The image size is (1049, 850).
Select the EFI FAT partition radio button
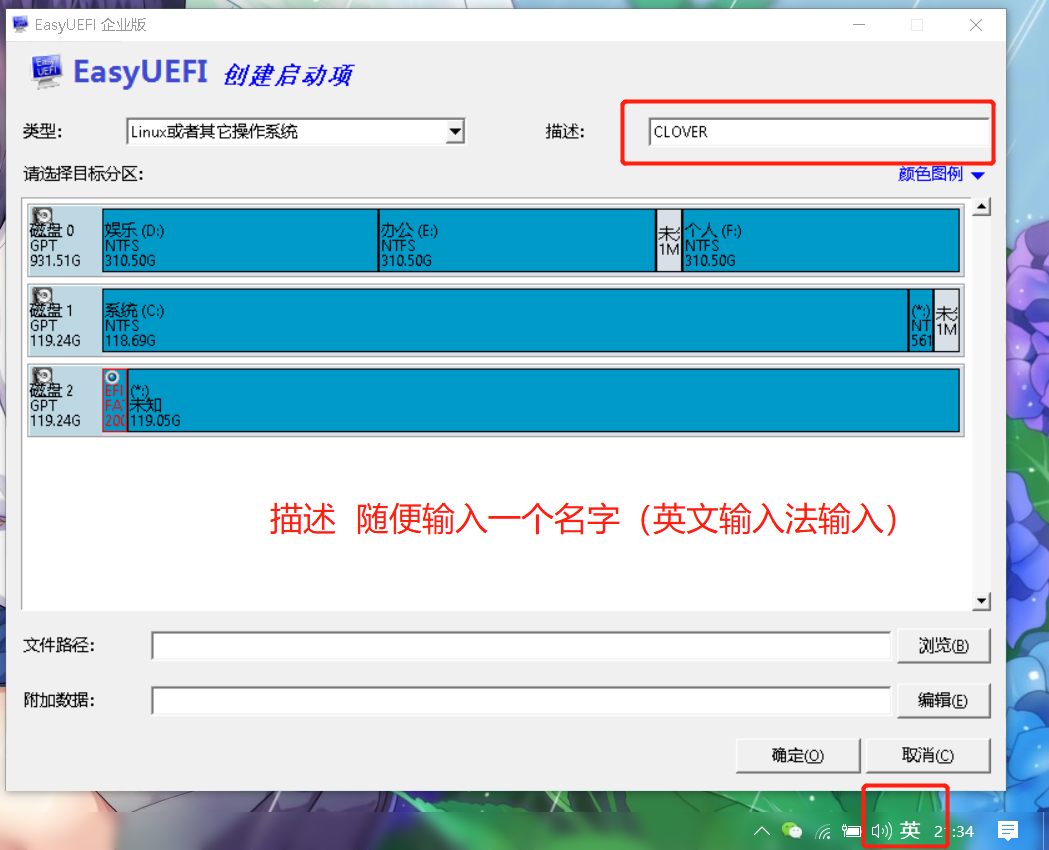tap(112, 377)
